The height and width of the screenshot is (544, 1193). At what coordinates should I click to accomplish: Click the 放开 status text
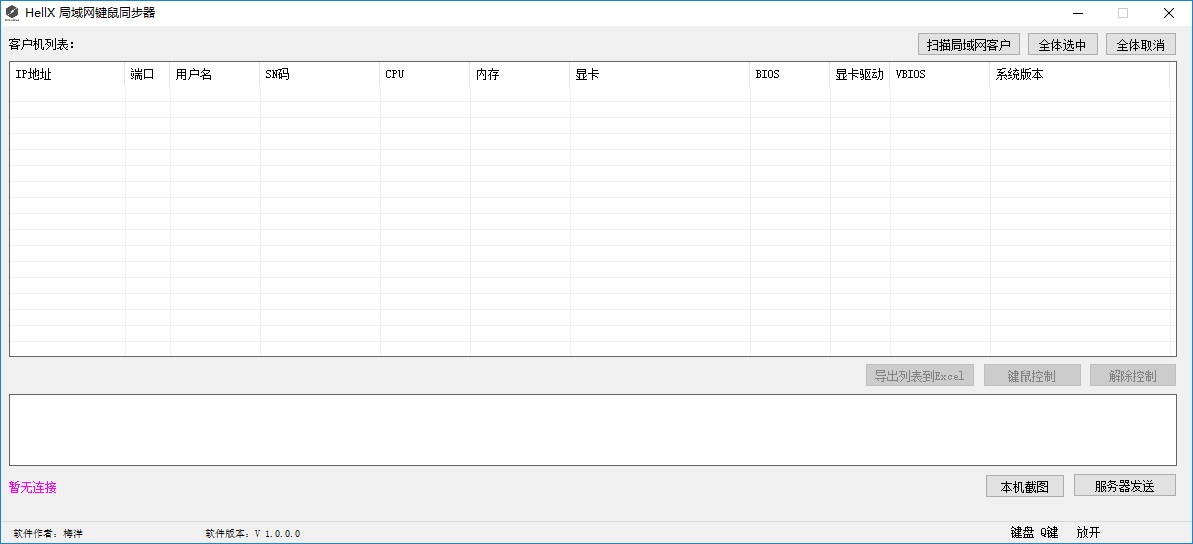click(1088, 533)
